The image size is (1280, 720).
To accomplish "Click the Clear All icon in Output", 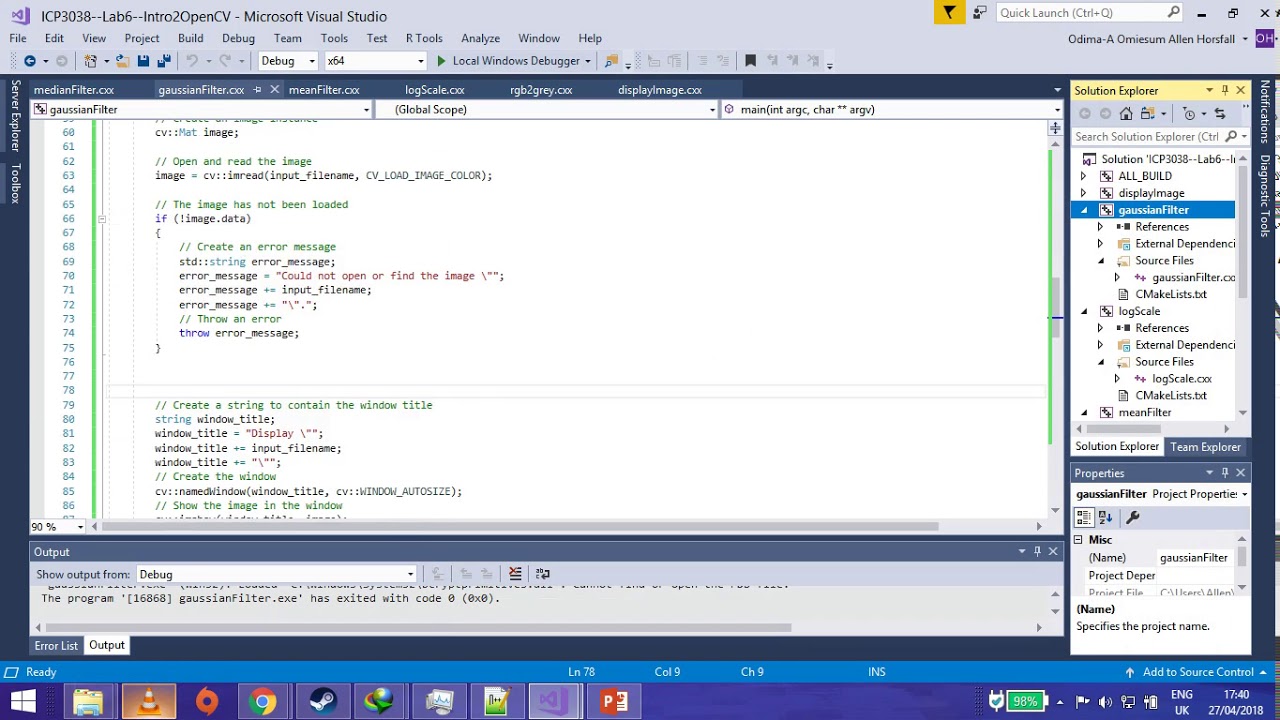I will pyautogui.click(x=515, y=574).
